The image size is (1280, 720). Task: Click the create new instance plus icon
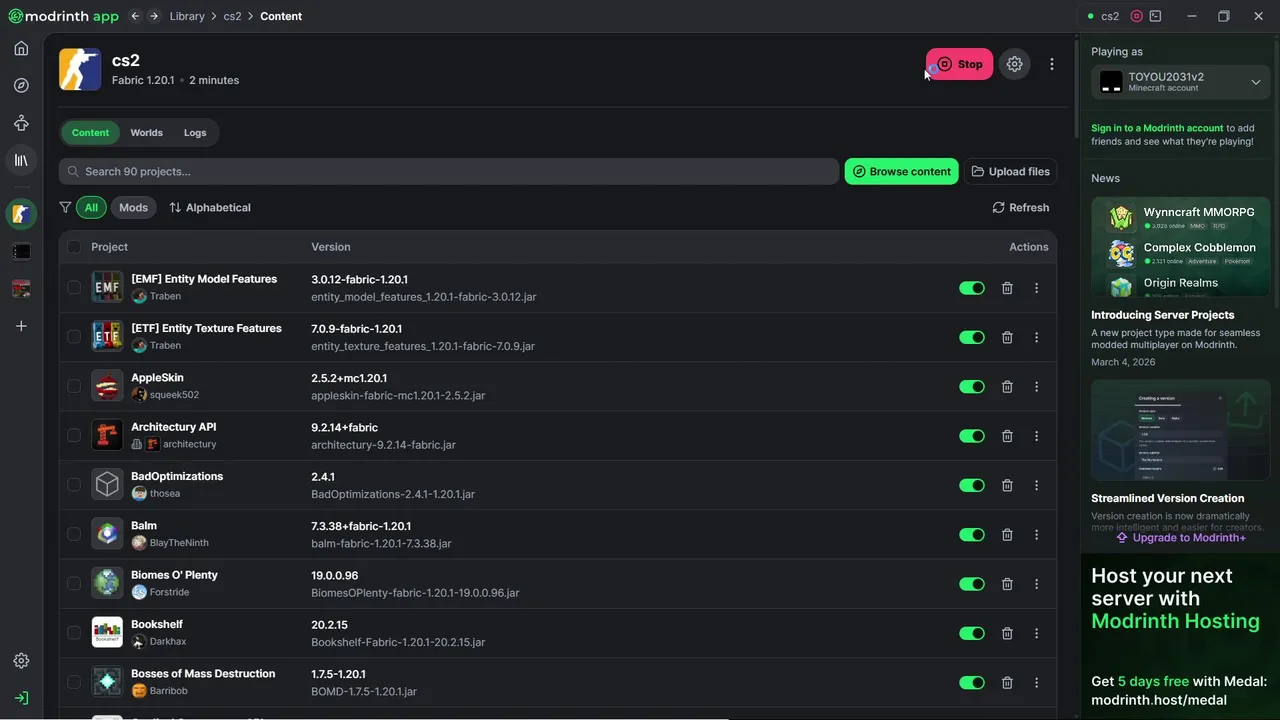coord(21,326)
